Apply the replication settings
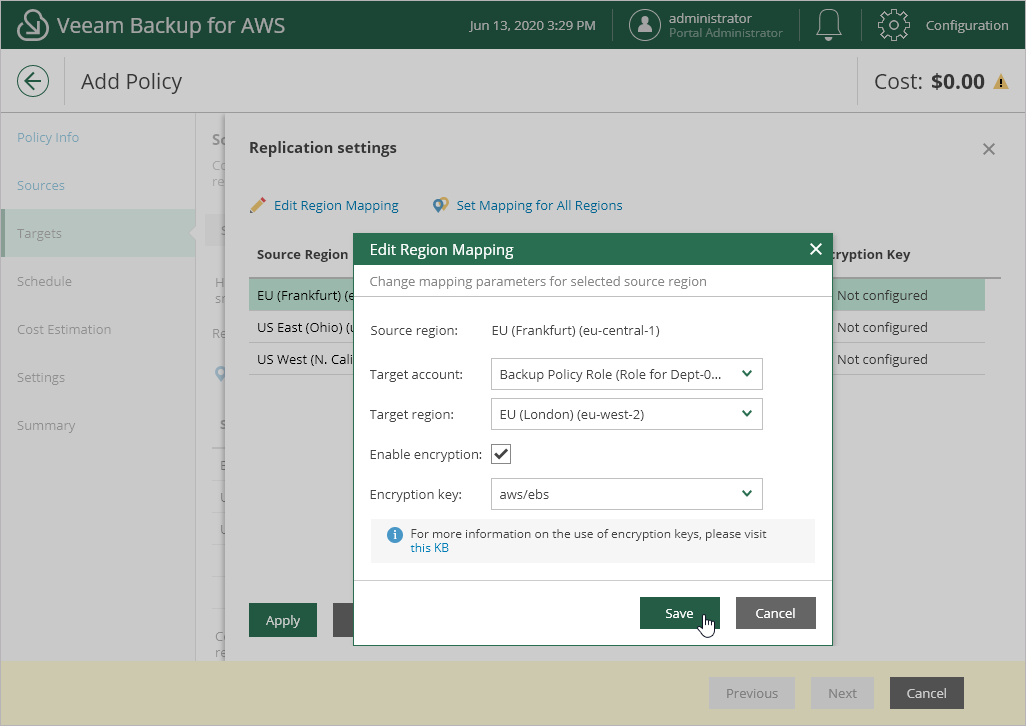The image size is (1026, 726). tap(283, 620)
